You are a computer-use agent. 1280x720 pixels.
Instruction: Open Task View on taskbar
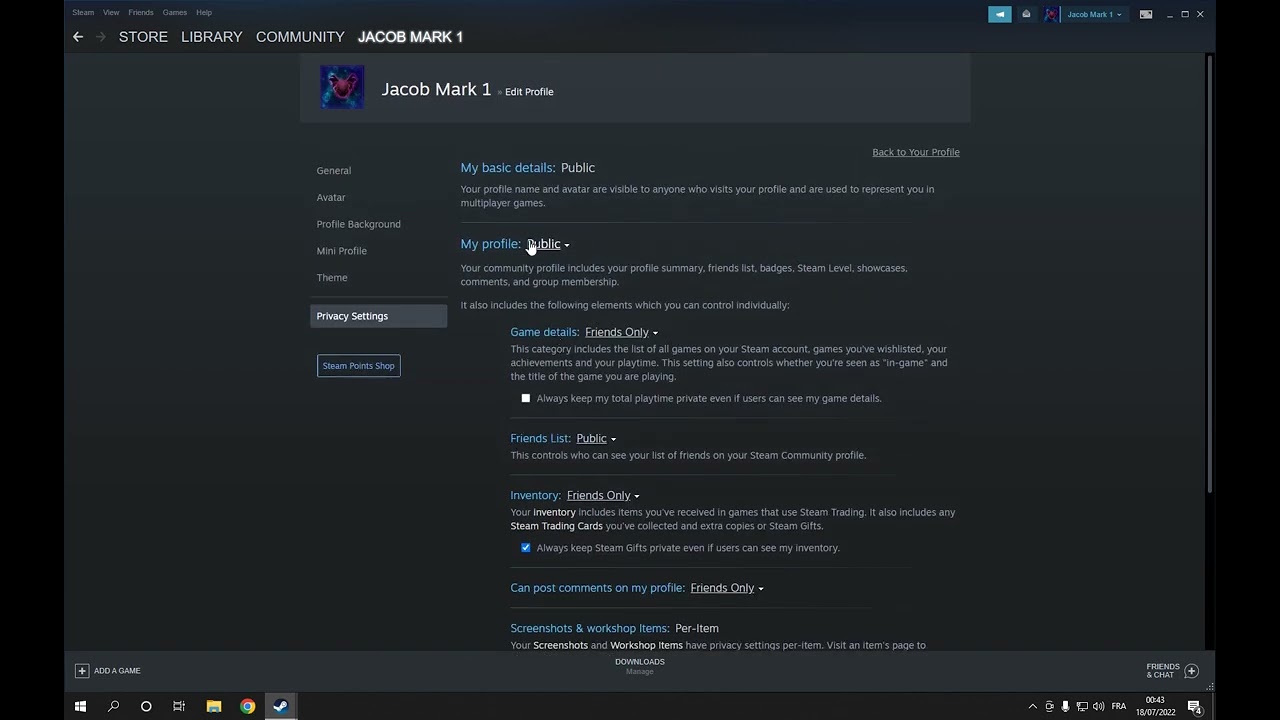[179, 706]
